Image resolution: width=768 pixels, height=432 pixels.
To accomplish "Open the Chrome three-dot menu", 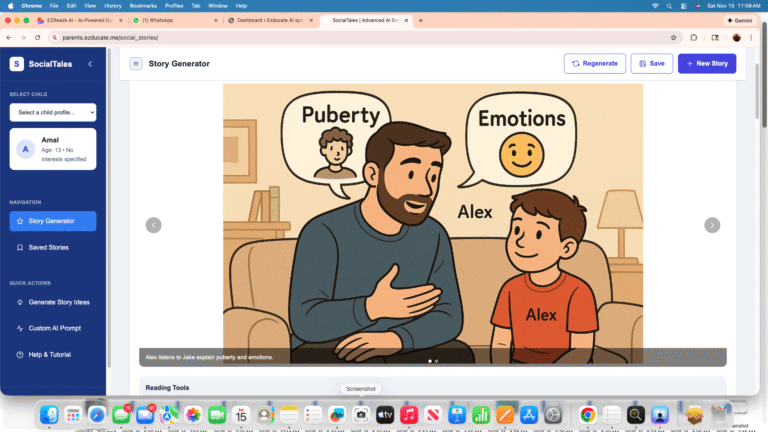I will click(751, 38).
